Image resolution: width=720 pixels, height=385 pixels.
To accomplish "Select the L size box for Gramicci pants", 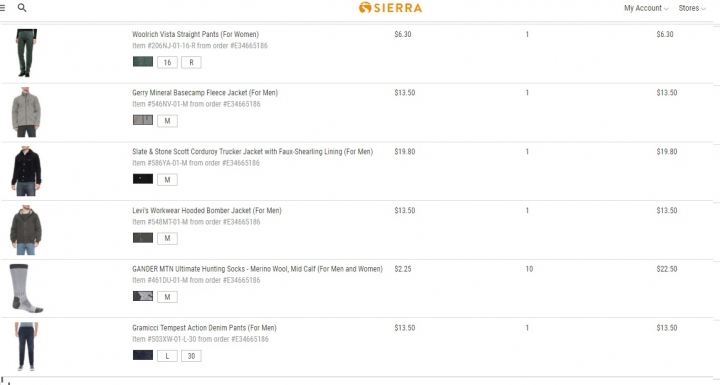I will coord(167,356).
